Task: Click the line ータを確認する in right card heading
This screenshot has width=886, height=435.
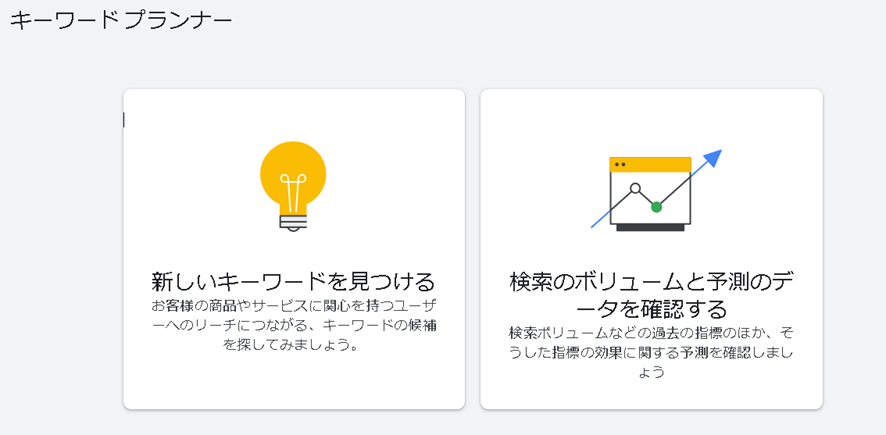Action: 652,309
